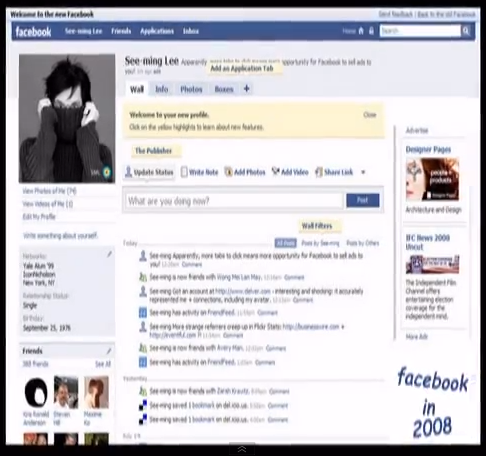This screenshot has width=486, height=456.
Task: Choose Write Note in the publisher
Action: pos(199,172)
